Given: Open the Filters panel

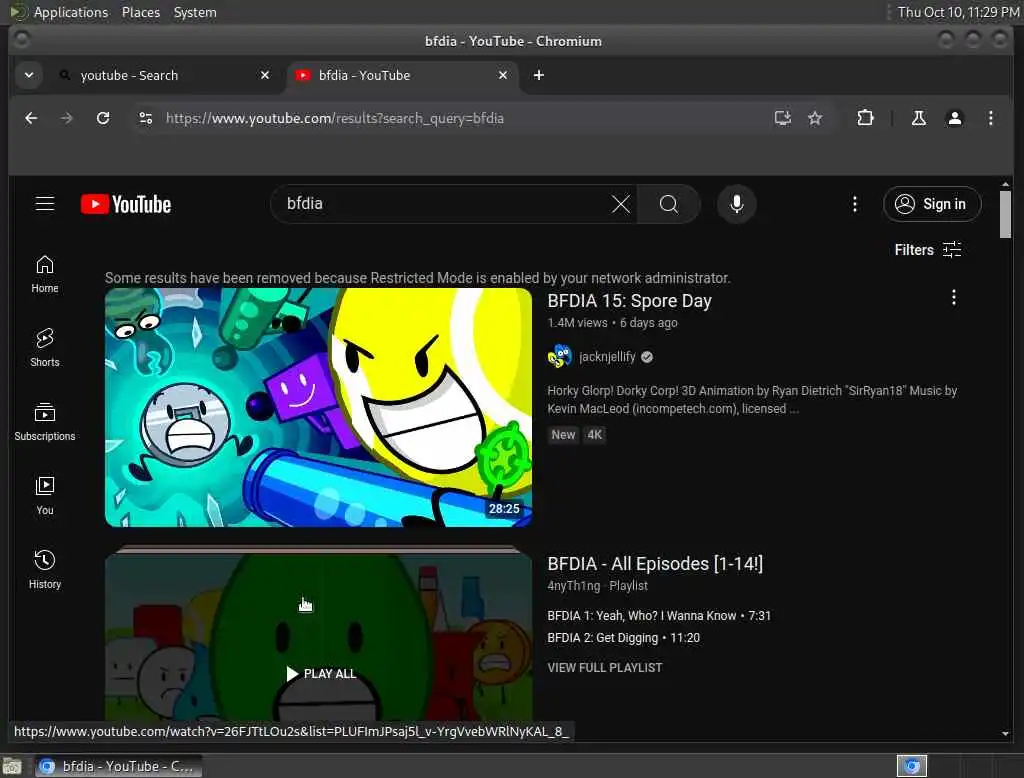Looking at the screenshot, I should 927,250.
